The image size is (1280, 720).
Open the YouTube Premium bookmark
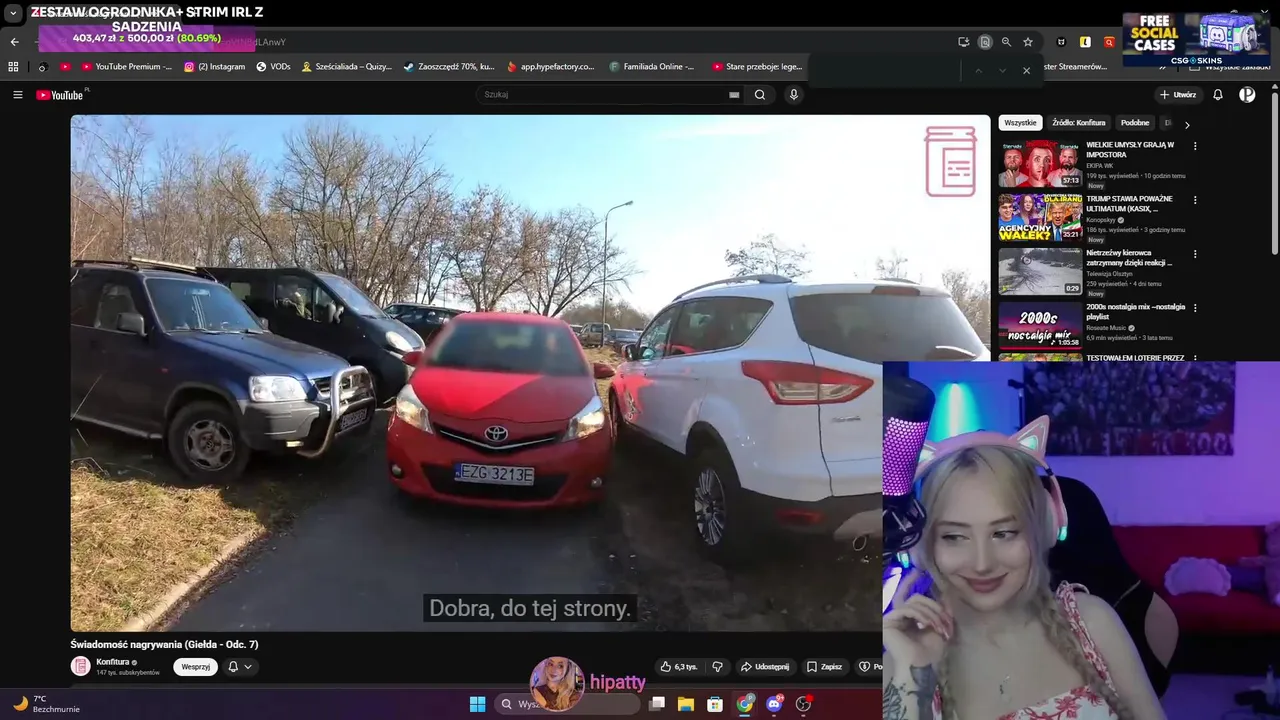tap(126, 67)
